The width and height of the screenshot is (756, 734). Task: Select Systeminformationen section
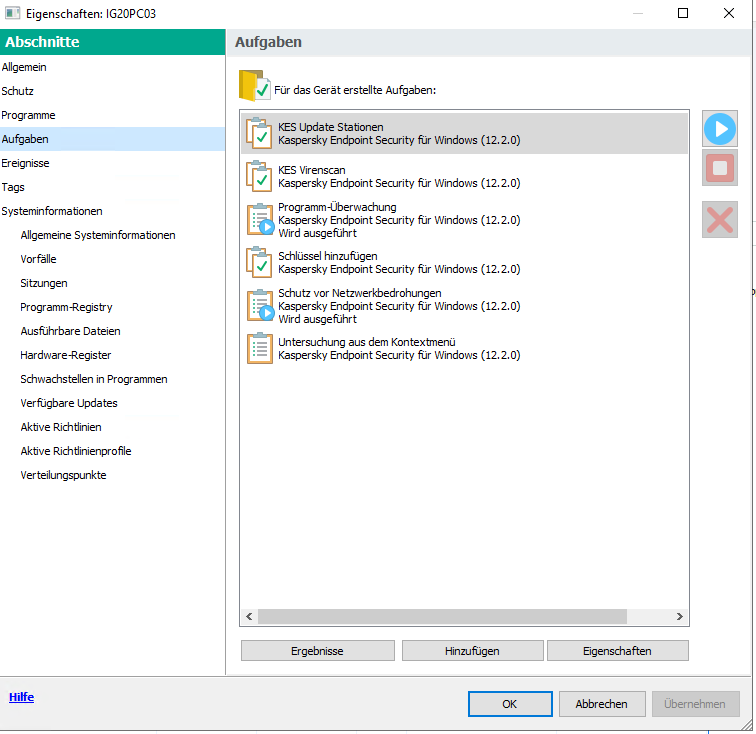52,211
